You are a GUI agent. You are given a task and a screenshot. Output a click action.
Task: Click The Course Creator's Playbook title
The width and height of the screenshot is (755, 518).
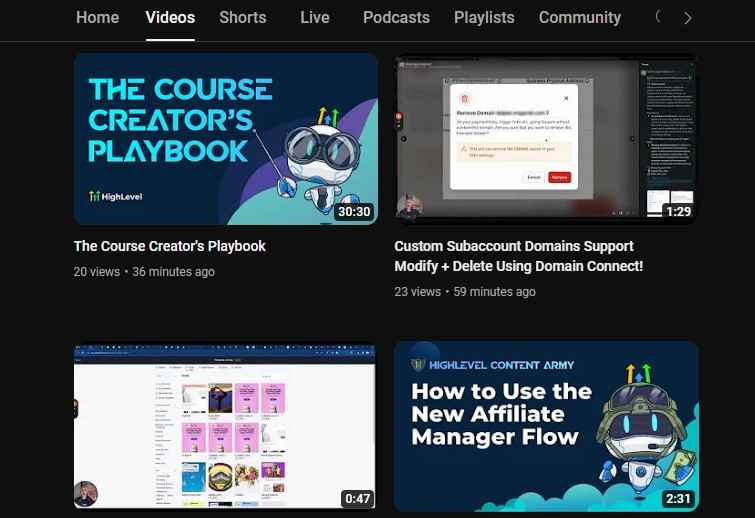tap(169, 246)
